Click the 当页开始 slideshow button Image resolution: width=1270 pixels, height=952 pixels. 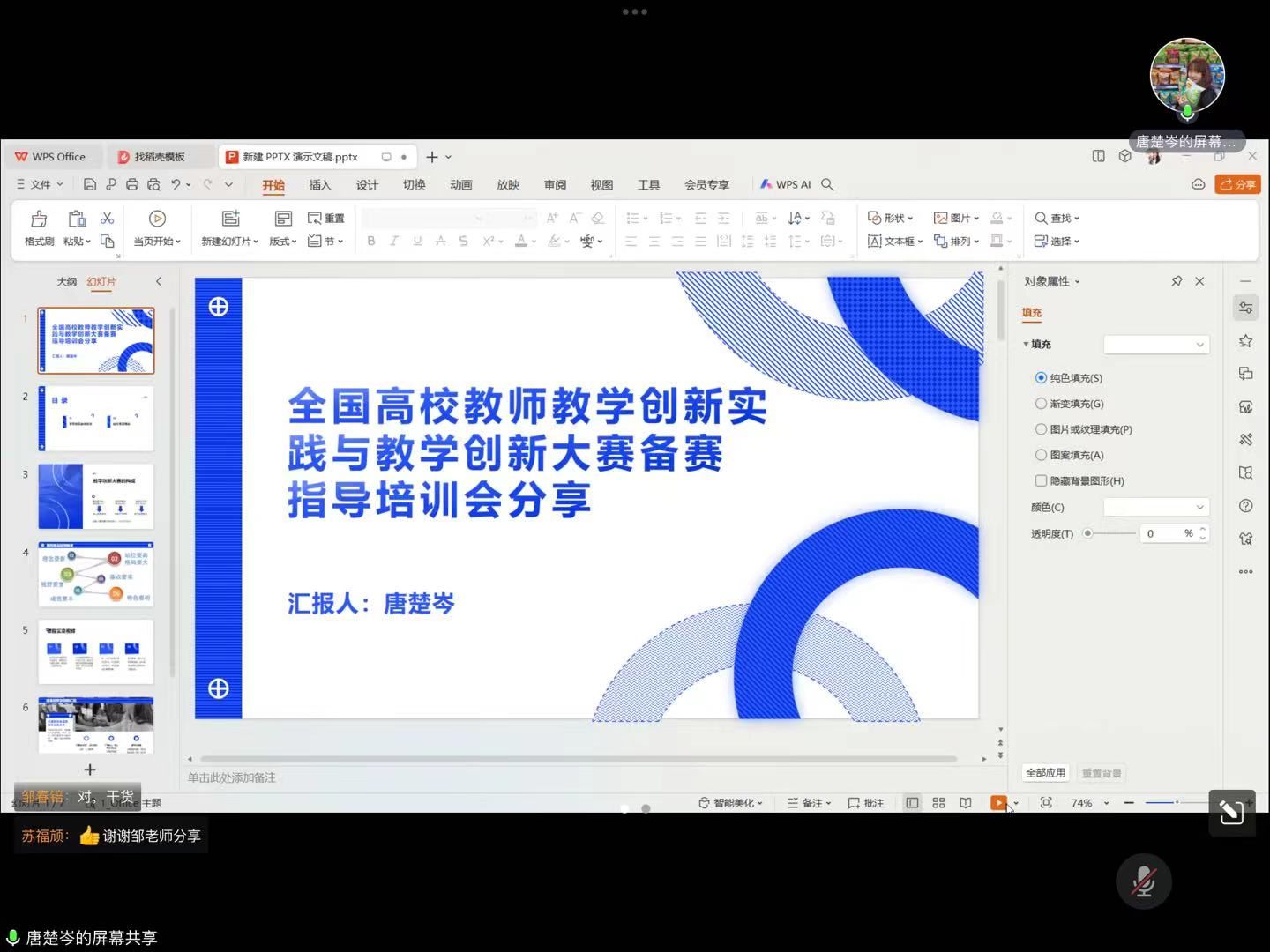coord(157,227)
